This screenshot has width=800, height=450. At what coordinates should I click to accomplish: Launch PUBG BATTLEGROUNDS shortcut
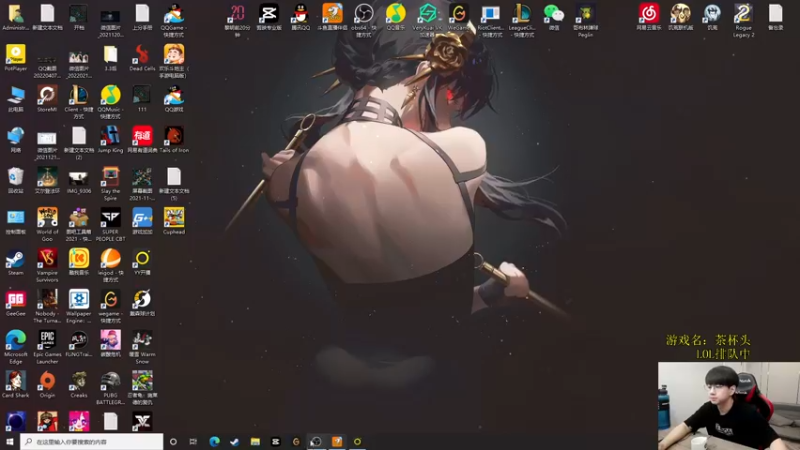coord(110,388)
